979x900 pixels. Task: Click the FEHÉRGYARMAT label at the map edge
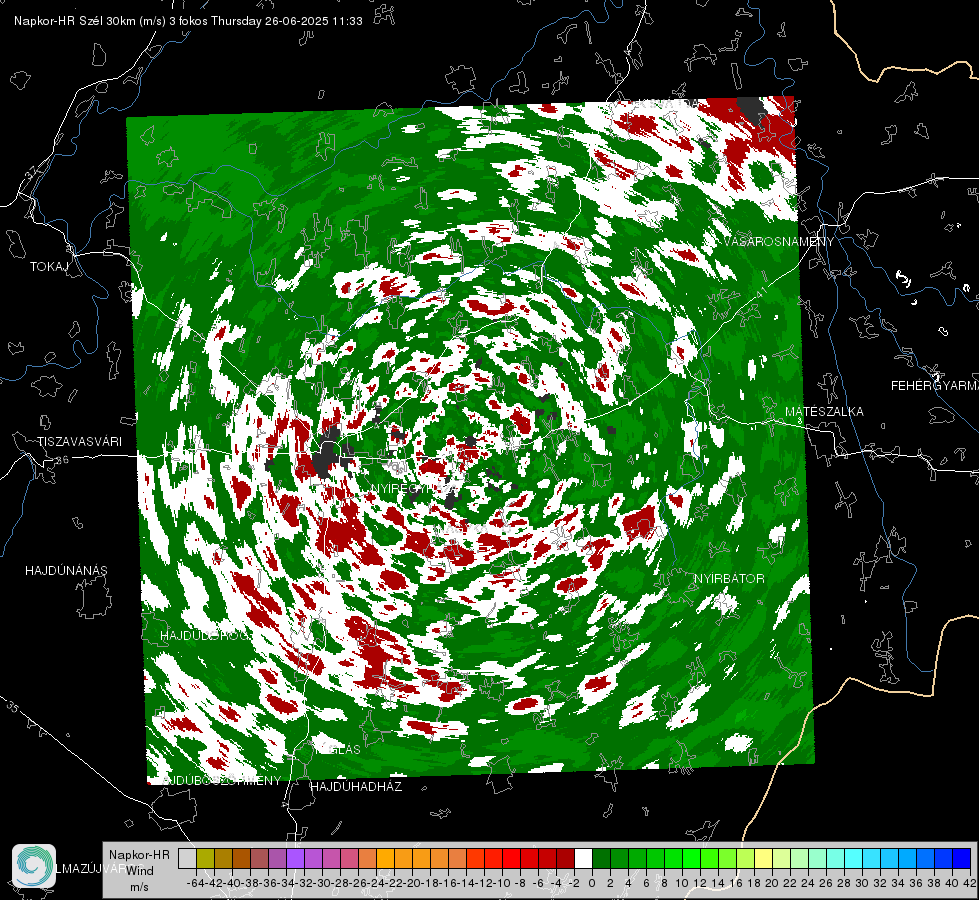[x=934, y=385]
